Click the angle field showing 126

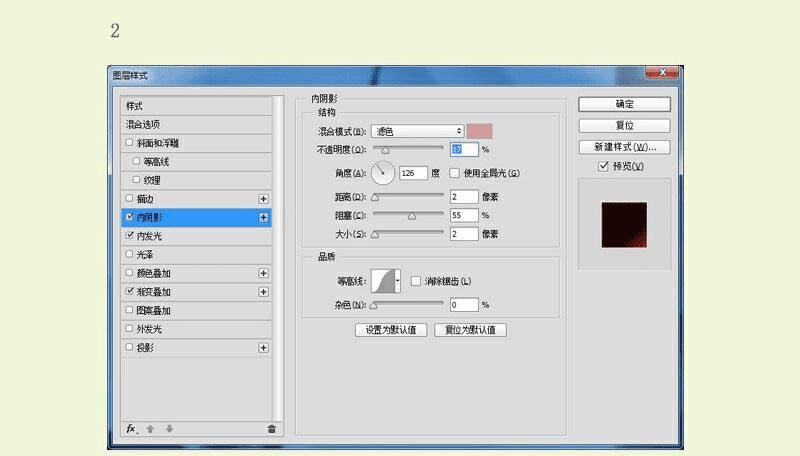(x=413, y=173)
